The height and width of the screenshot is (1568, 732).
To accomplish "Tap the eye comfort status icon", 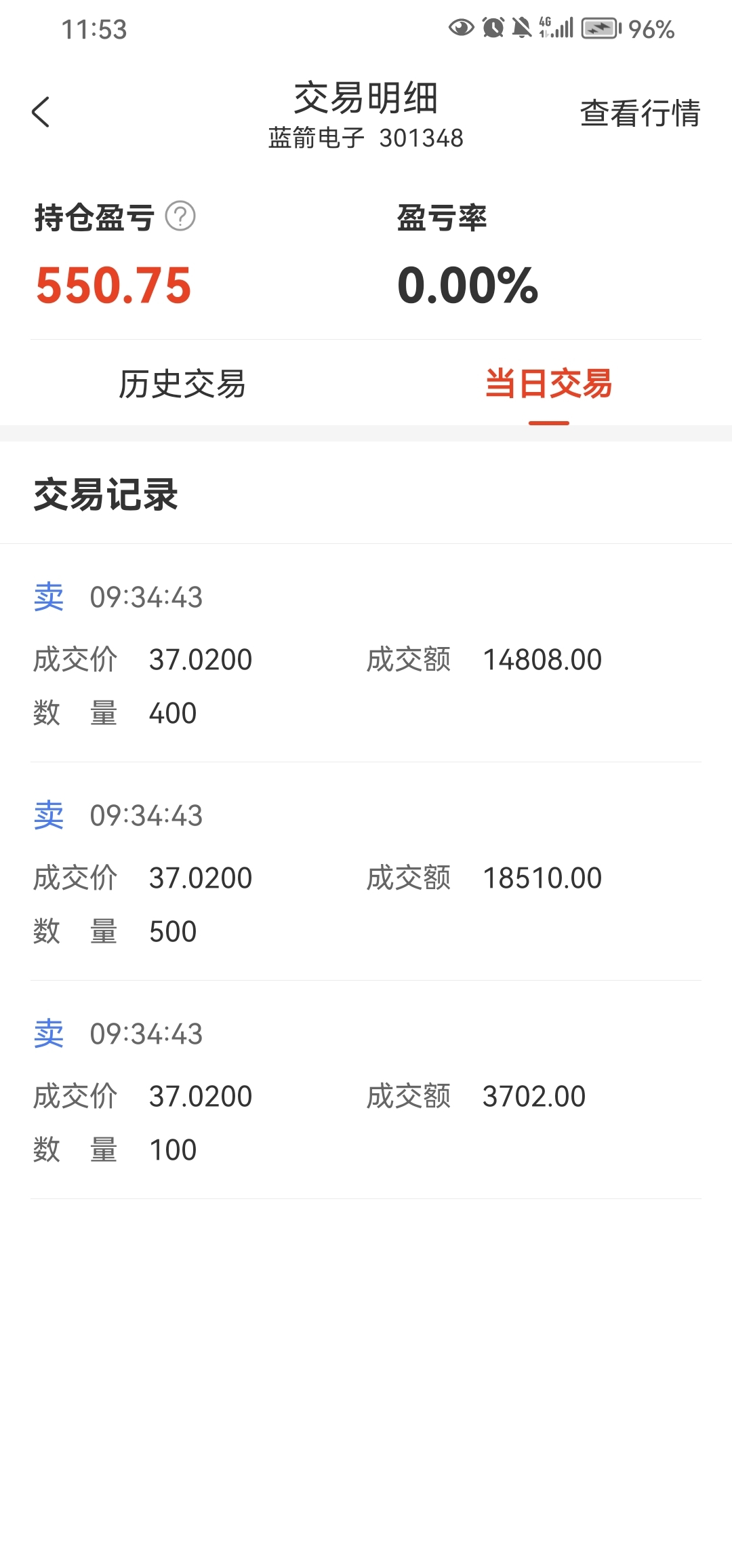I will (x=461, y=28).
